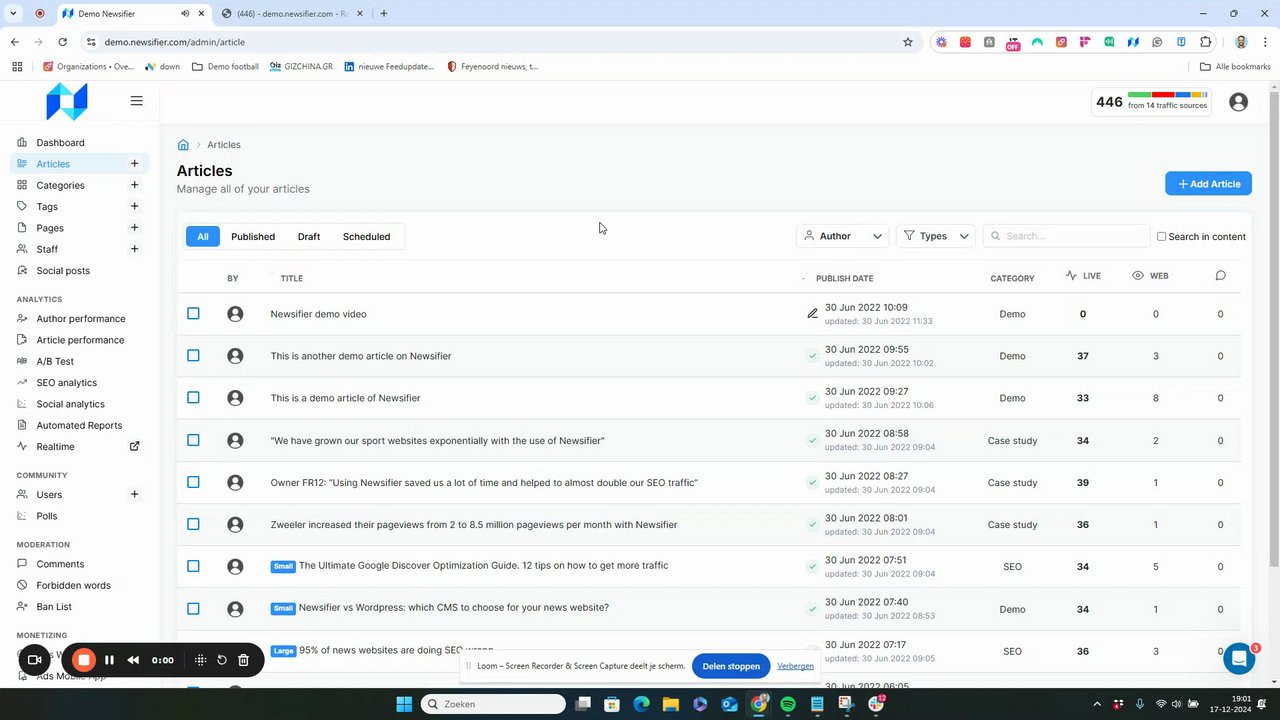Open the Author filter dropdown

point(843,236)
